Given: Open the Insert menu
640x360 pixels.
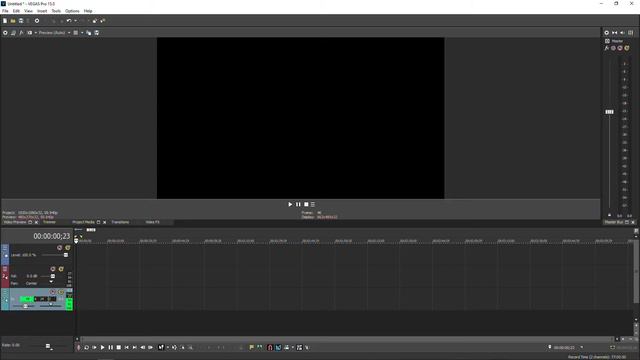Looking at the screenshot, I should click(x=42, y=11).
